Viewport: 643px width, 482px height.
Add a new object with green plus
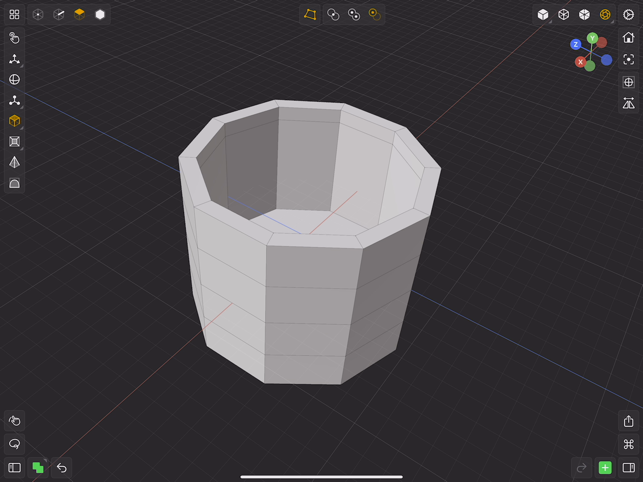(x=605, y=468)
